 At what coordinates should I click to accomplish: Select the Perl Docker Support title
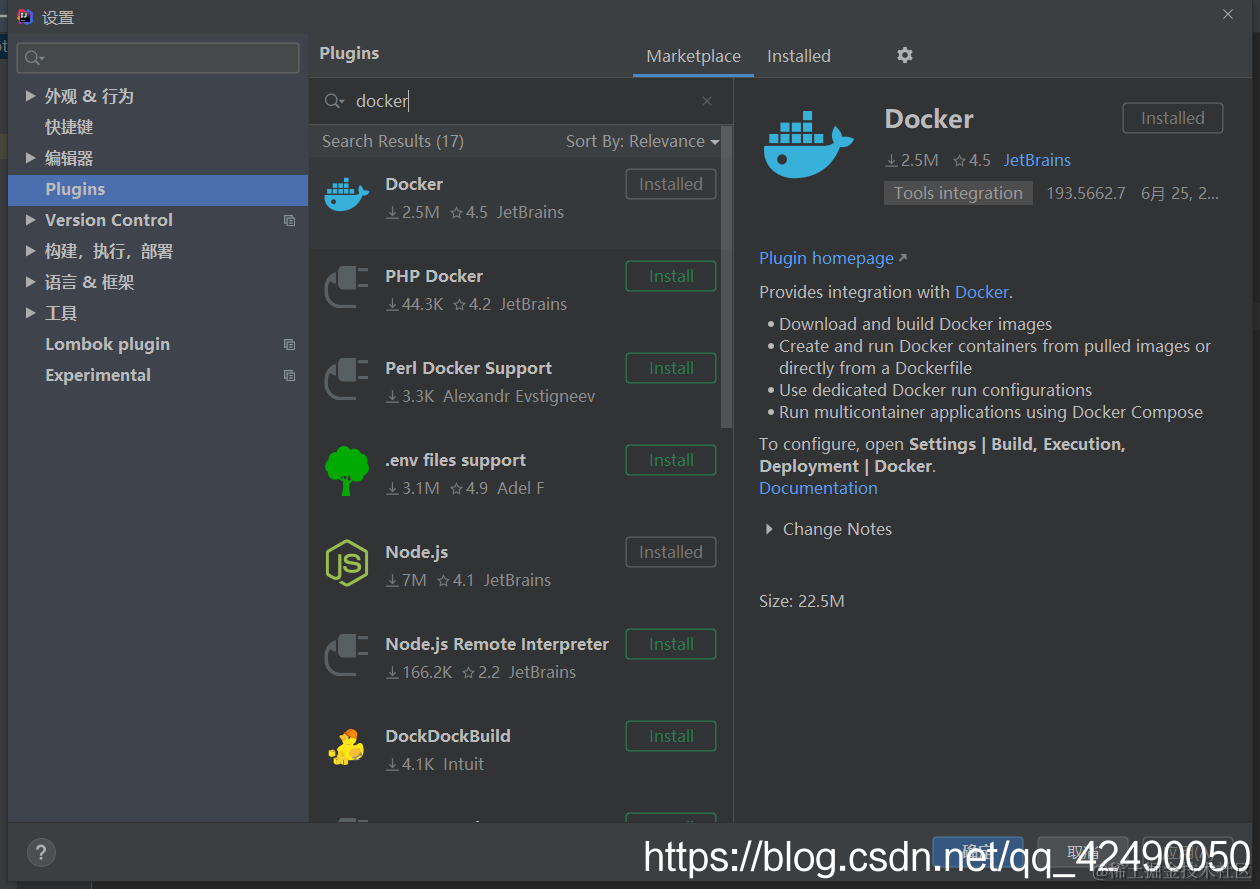click(x=468, y=368)
